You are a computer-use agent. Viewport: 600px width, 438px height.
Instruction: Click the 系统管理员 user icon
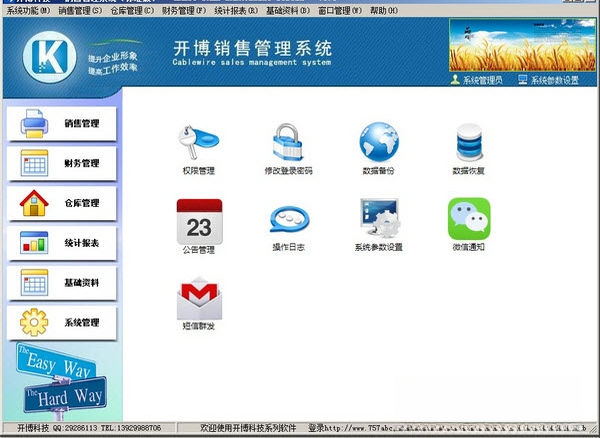pos(455,80)
